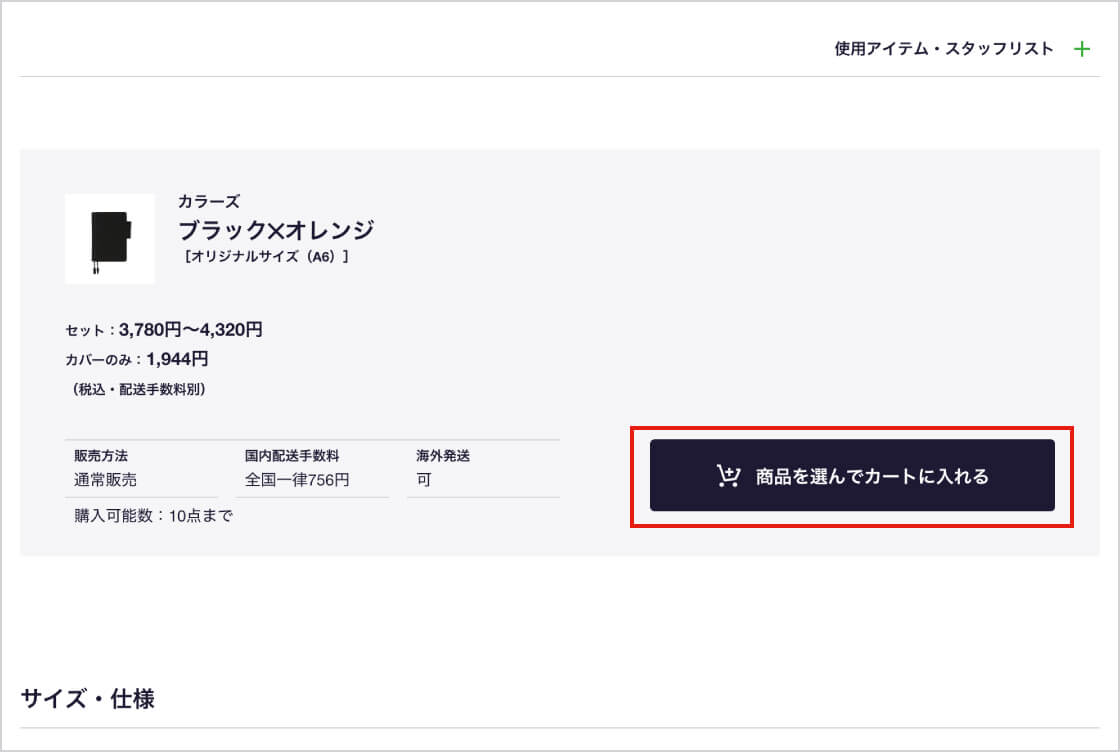Click the 海外発送 column header
This screenshot has width=1120, height=752.
[443, 456]
